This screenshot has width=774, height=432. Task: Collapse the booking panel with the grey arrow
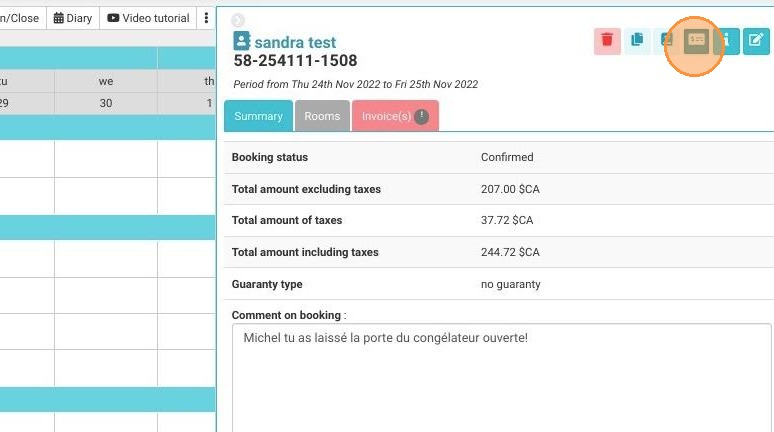[238, 20]
